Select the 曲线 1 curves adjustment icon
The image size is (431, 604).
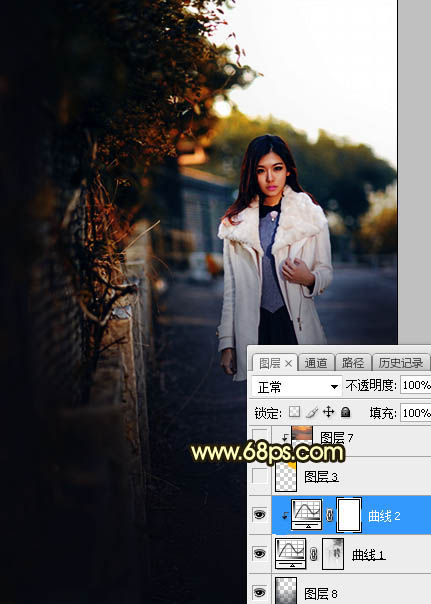click(291, 554)
